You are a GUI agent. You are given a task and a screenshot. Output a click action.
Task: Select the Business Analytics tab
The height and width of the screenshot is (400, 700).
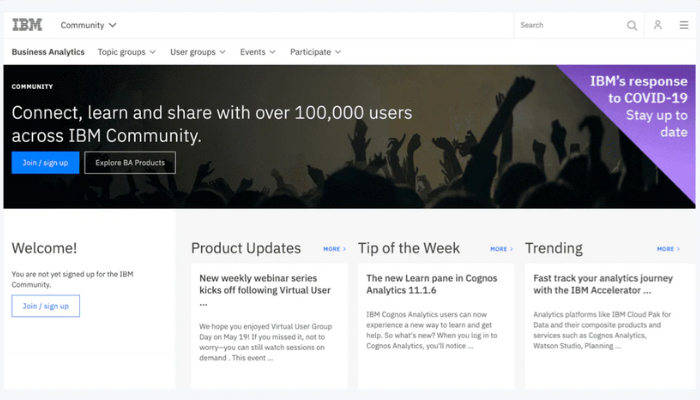(48, 52)
